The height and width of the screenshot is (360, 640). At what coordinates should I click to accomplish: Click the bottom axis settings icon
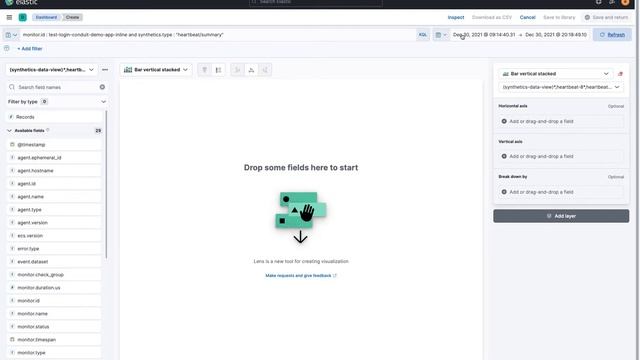click(x=251, y=70)
